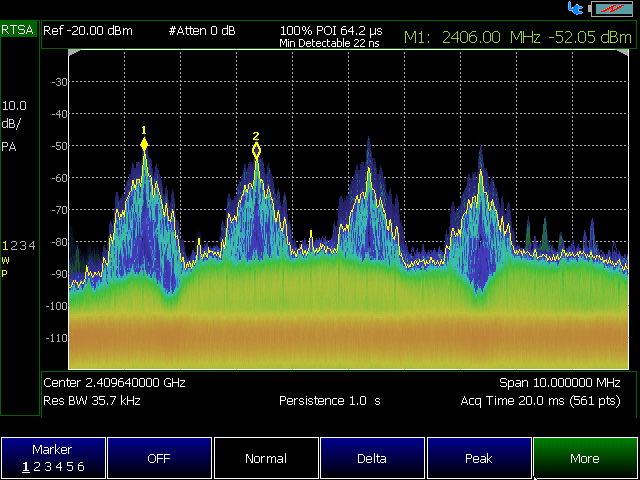The image size is (640, 480).
Task: Click the W trace state indicator
Action: (5, 260)
